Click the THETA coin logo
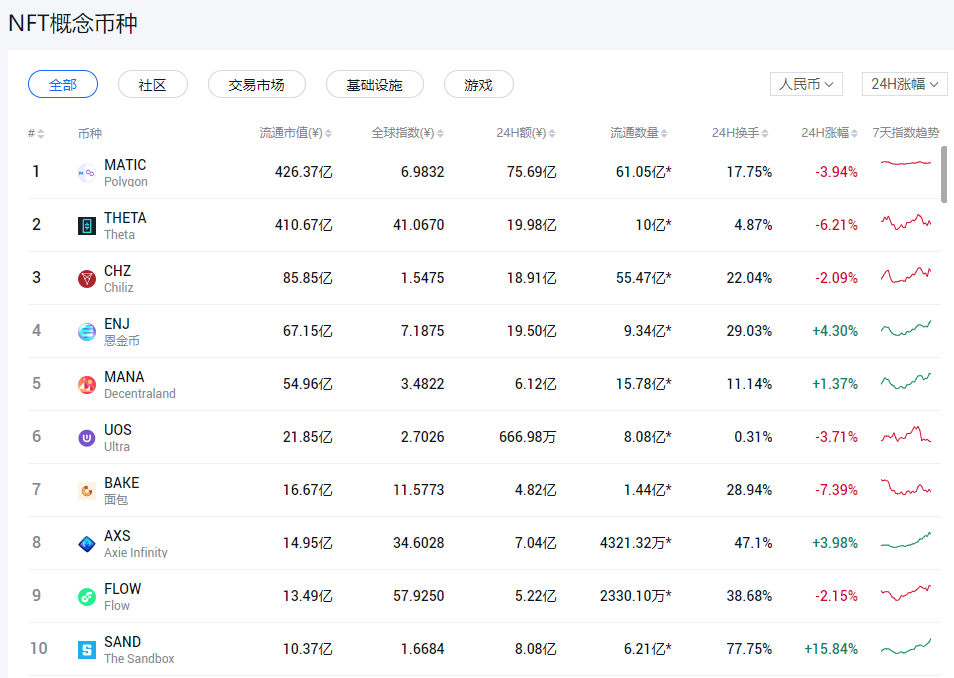 click(x=87, y=226)
